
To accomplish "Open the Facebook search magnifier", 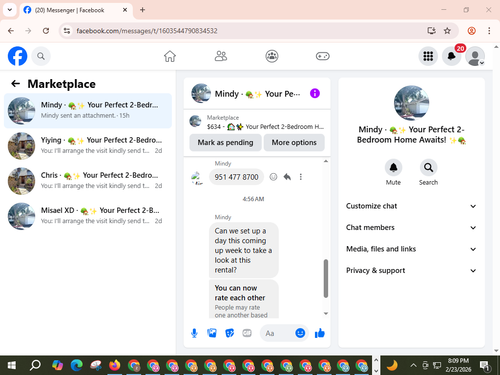I will coord(41,56).
